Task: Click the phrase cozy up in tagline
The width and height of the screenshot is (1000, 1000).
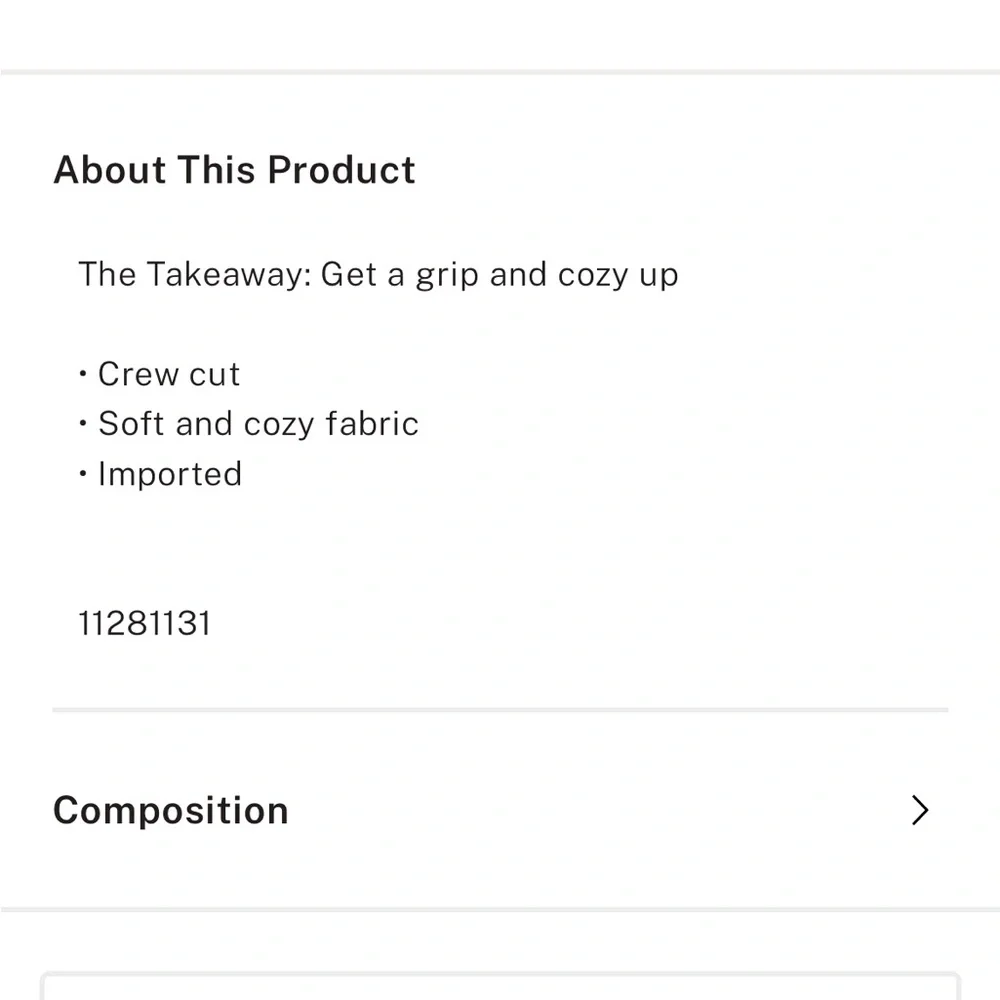Action: [x=618, y=276]
